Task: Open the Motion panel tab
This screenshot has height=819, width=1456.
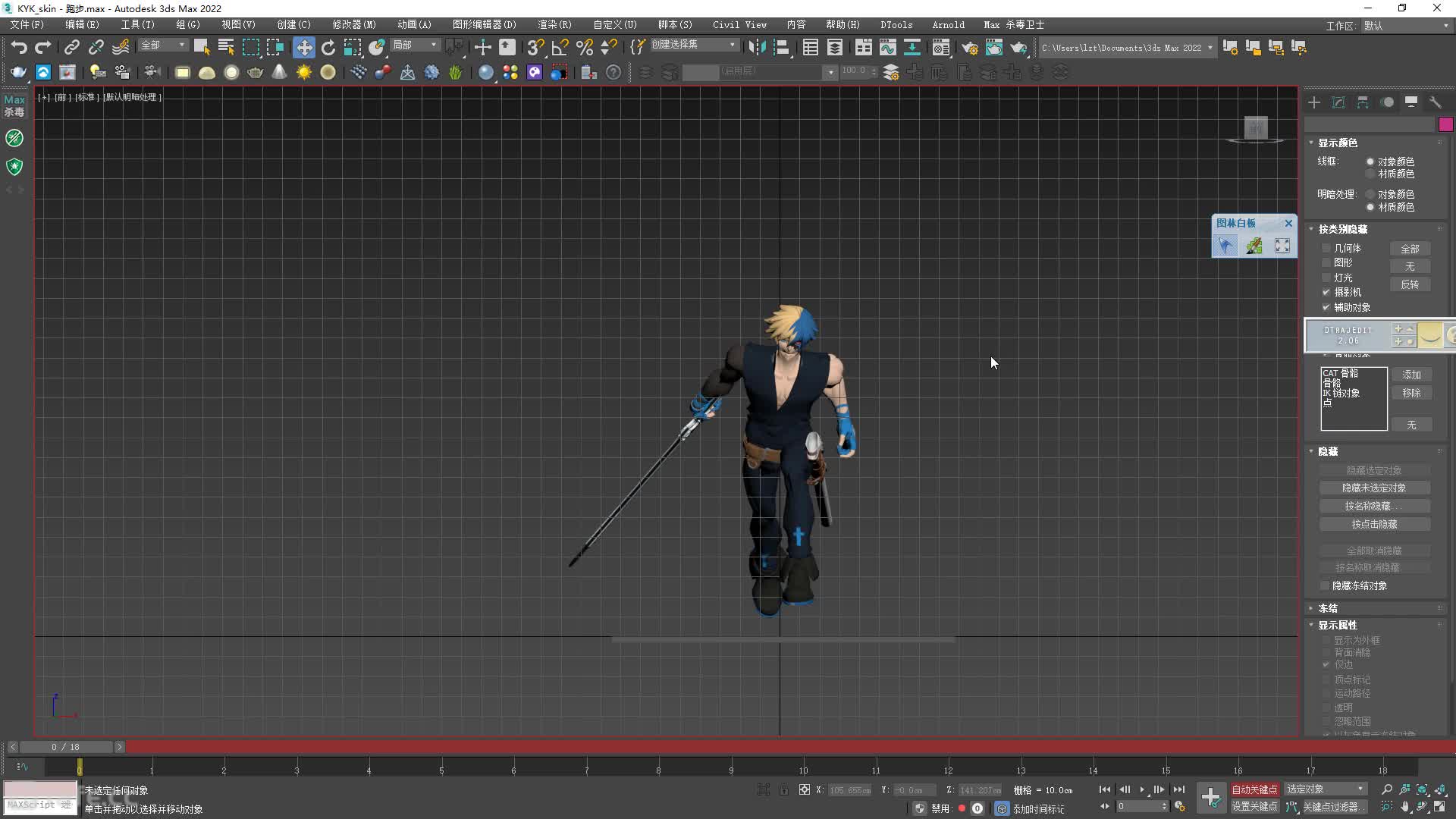Action: click(1387, 102)
